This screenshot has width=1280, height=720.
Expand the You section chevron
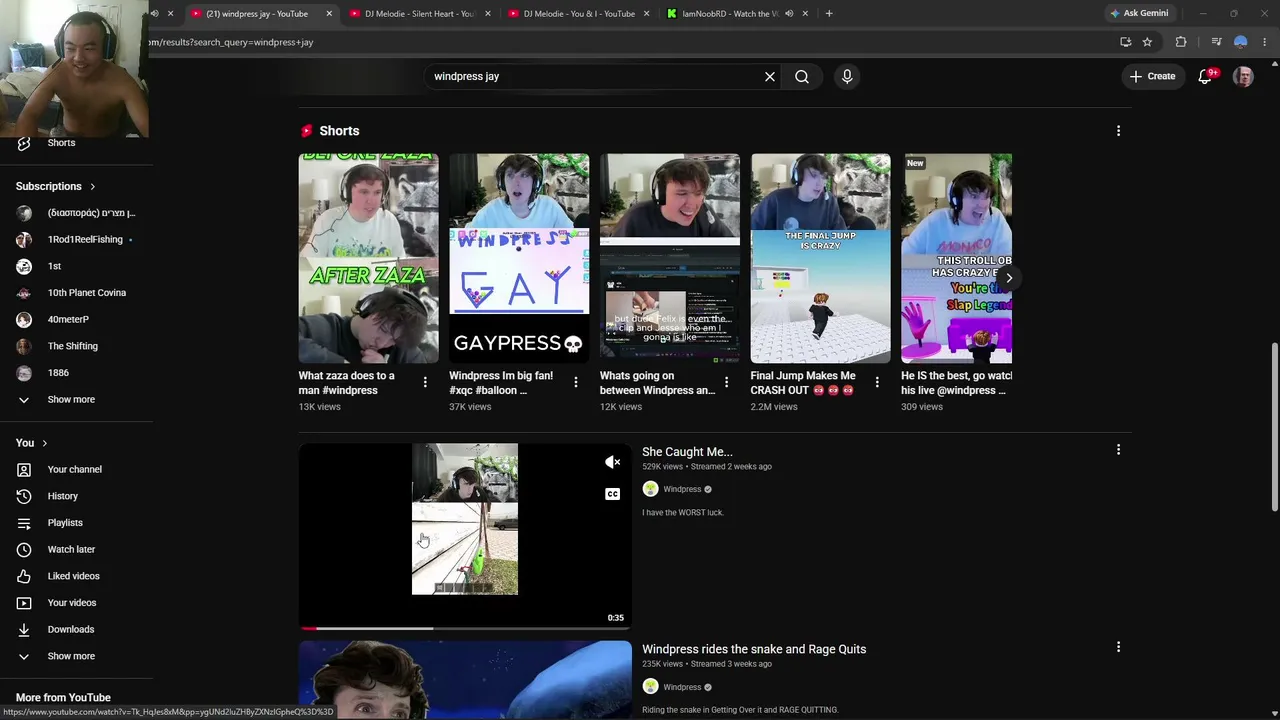(44, 443)
